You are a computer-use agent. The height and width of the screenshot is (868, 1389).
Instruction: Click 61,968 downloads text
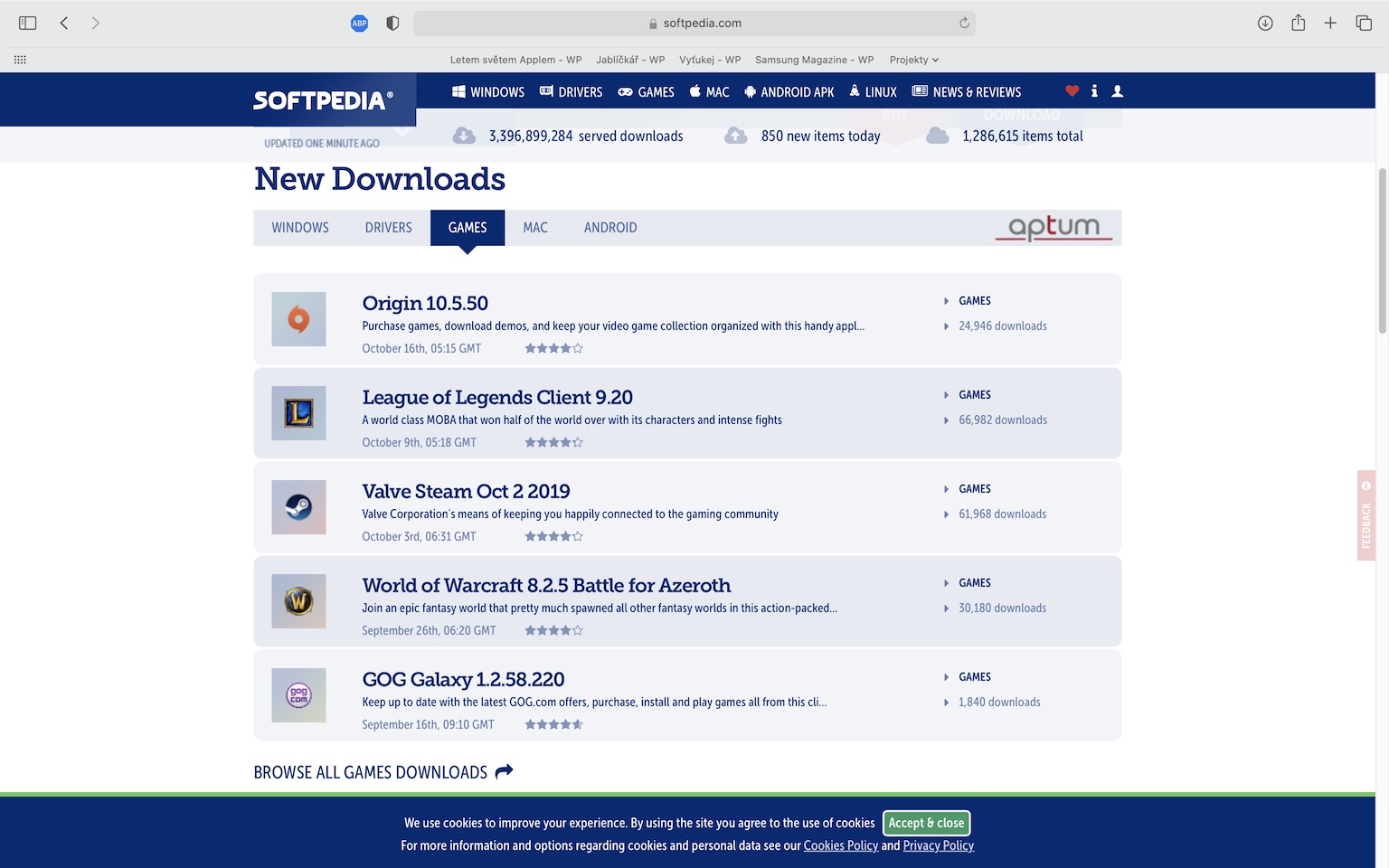[1002, 514]
